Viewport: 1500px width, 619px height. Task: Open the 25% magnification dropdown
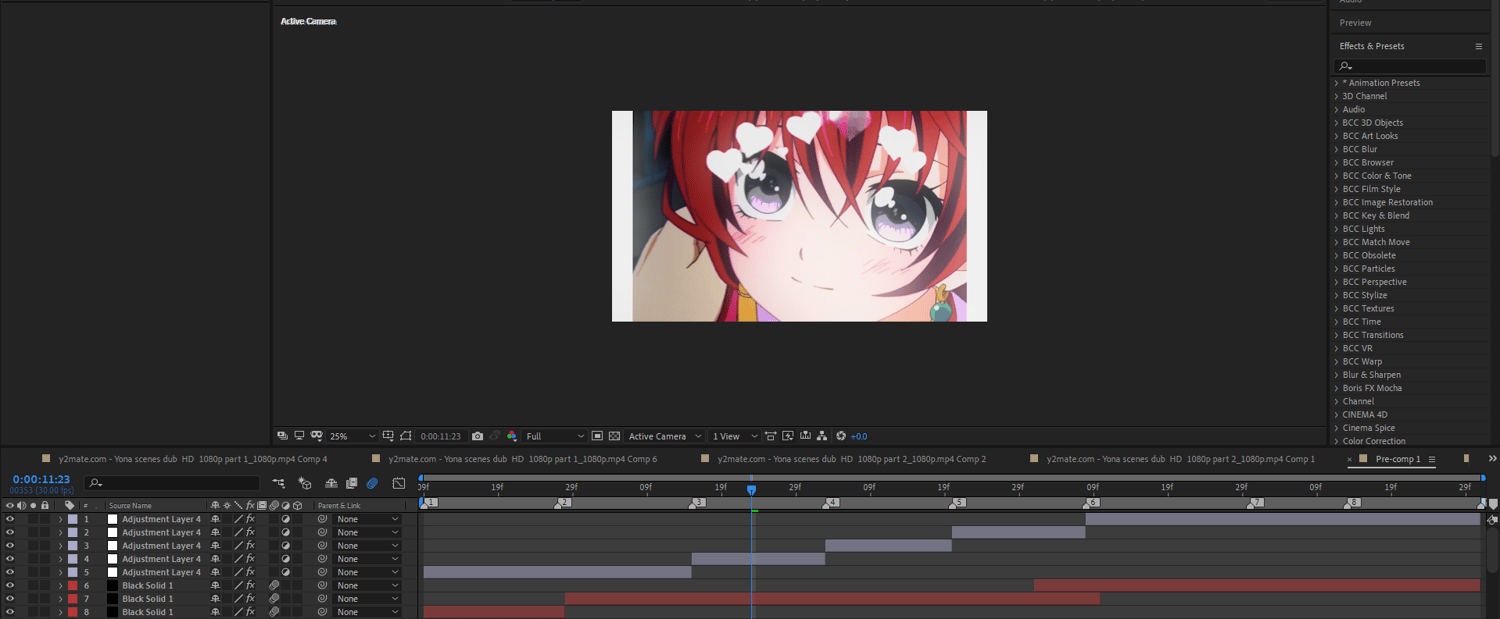tap(352, 436)
